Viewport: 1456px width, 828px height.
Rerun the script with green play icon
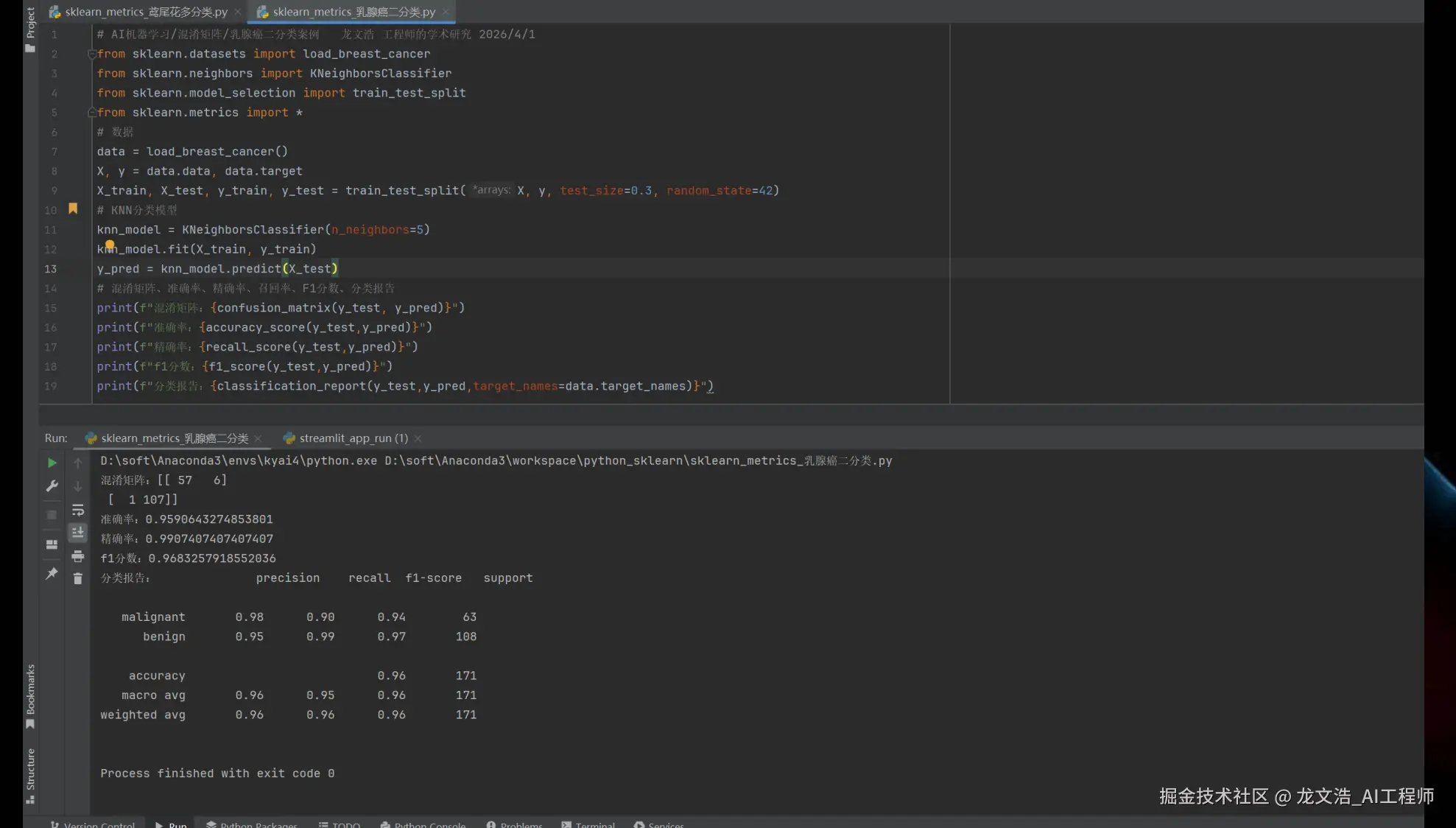pyautogui.click(x=52, y=463)
